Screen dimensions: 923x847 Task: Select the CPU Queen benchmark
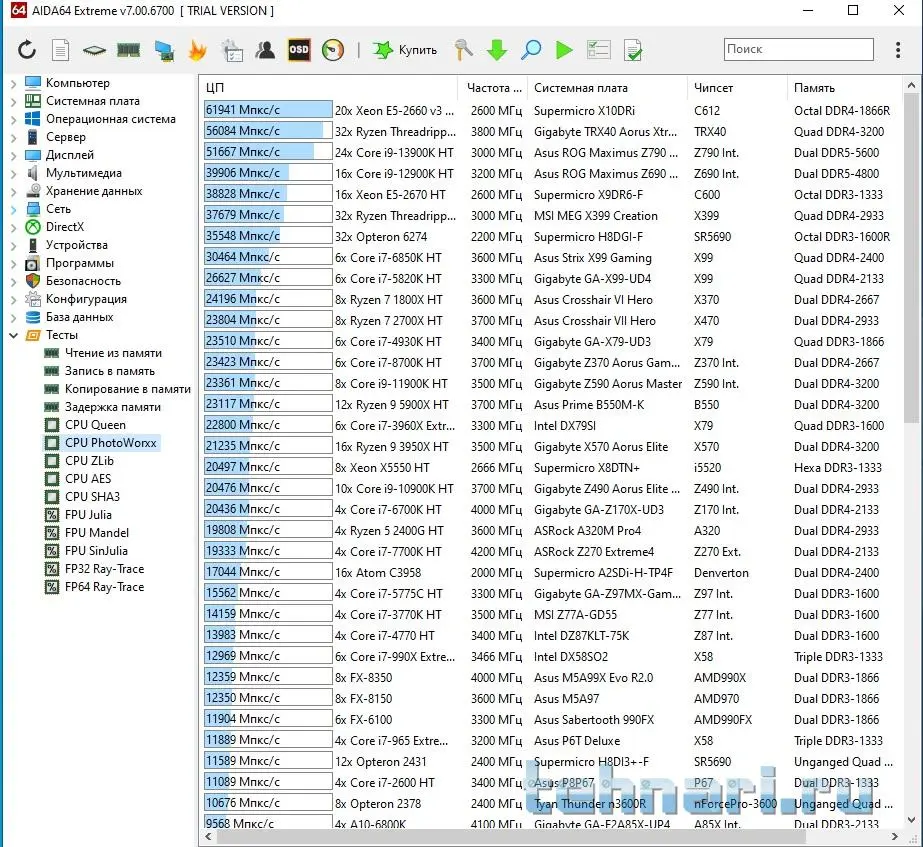tap(95, 425)
